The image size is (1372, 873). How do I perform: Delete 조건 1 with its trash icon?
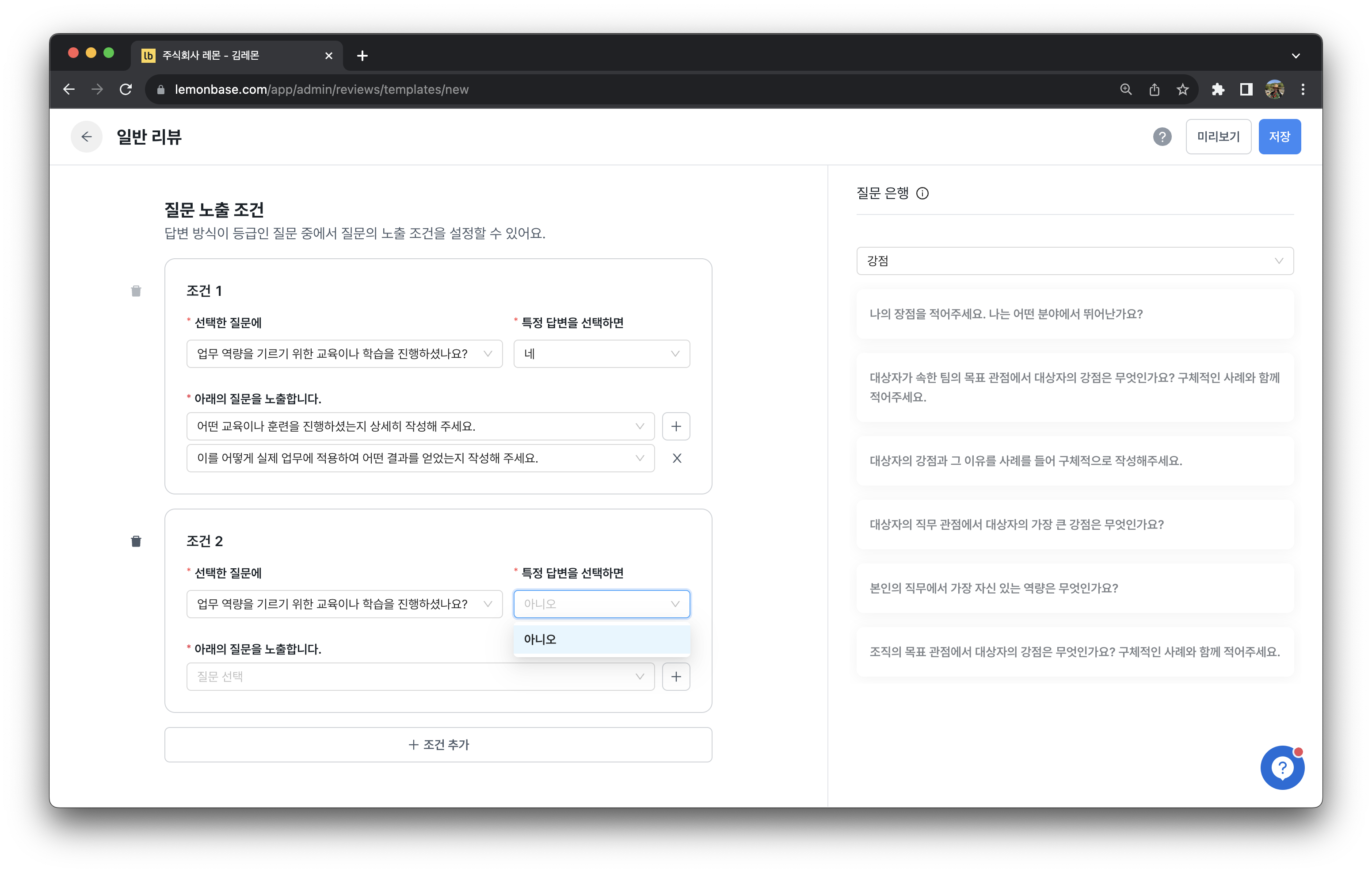(136, 291)
